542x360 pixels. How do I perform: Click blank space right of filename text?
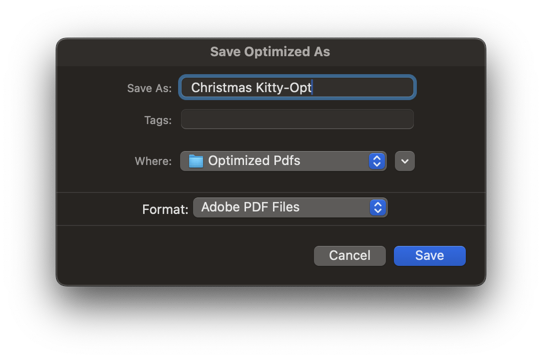click(x=363, y=87)
